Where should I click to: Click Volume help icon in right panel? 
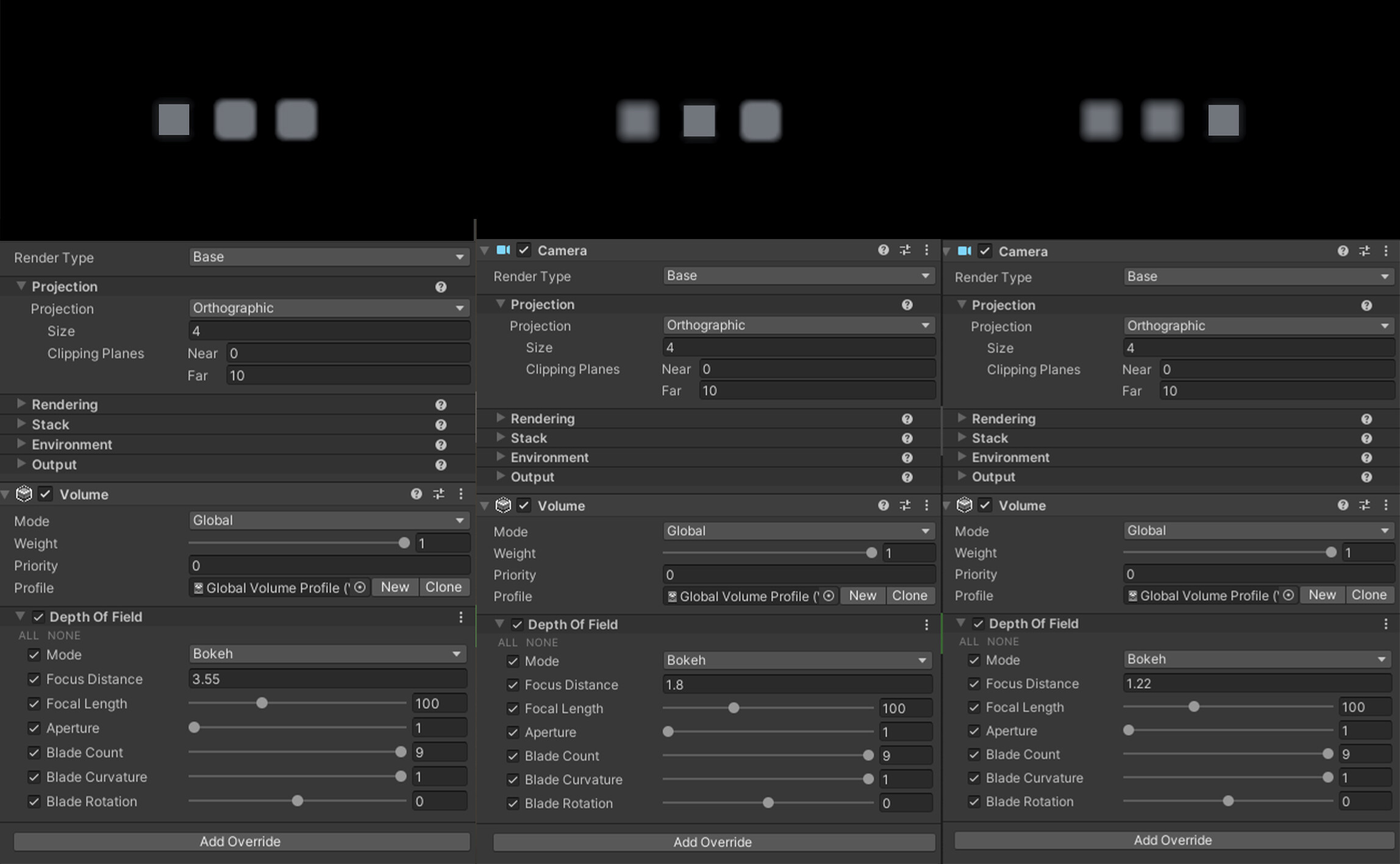[1343, 505]
